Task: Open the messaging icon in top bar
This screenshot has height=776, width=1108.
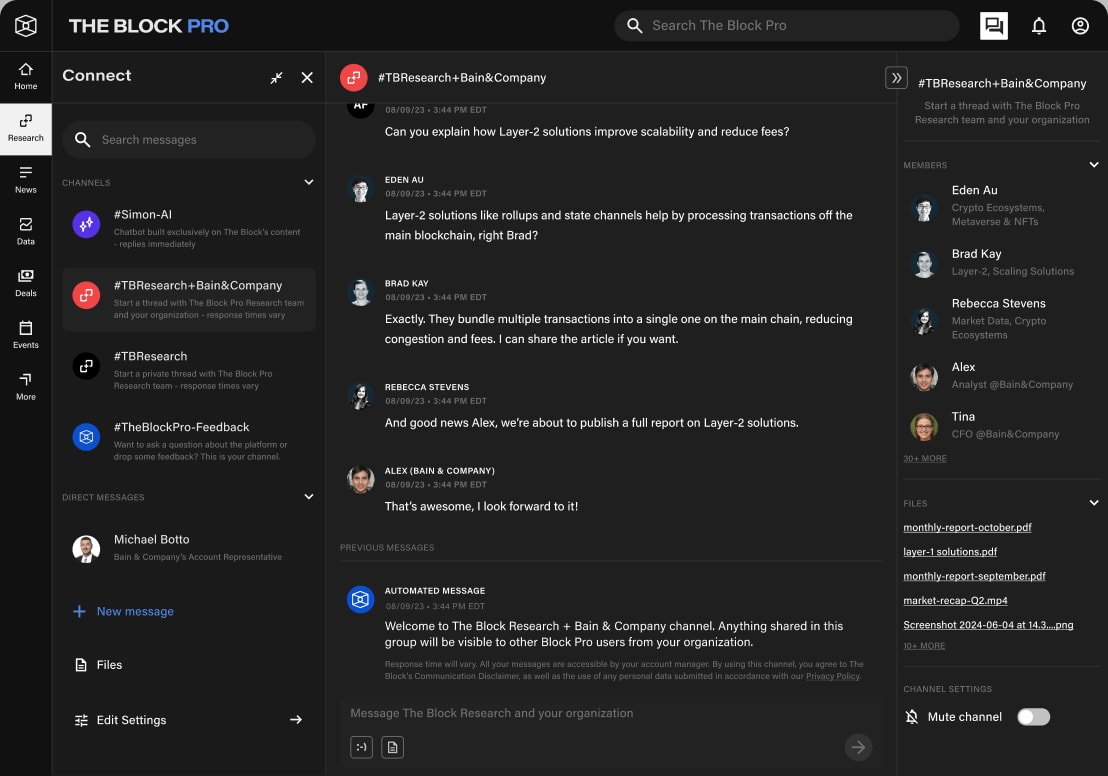Action: [993, 25]
